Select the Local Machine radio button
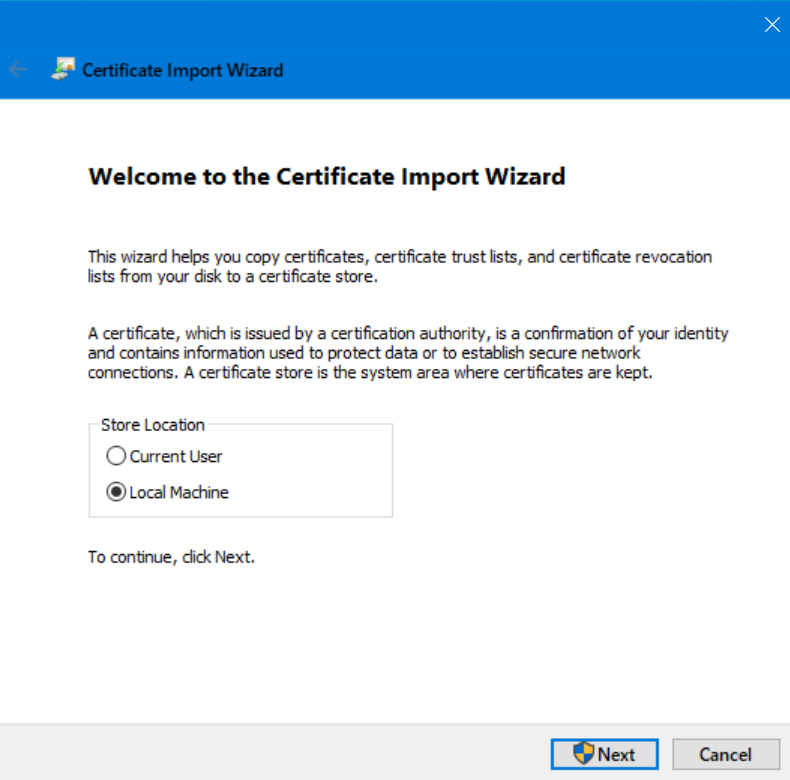790x780 pixels. (116, 492)
